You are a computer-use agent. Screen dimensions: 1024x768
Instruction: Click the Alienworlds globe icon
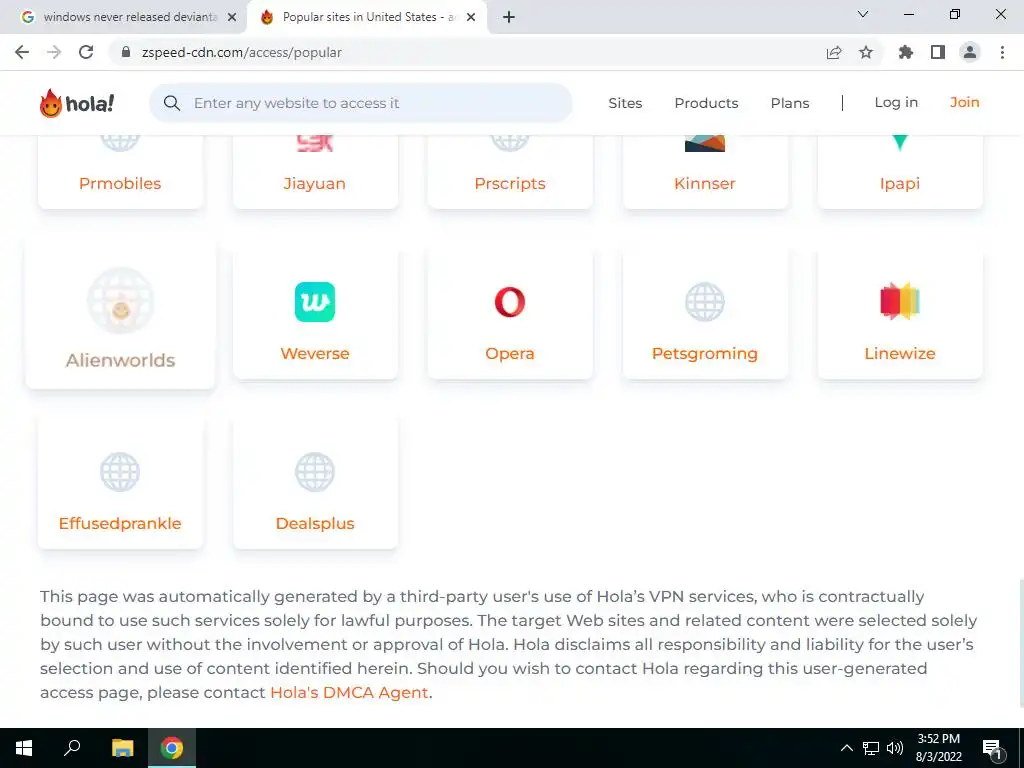[120, 300]
